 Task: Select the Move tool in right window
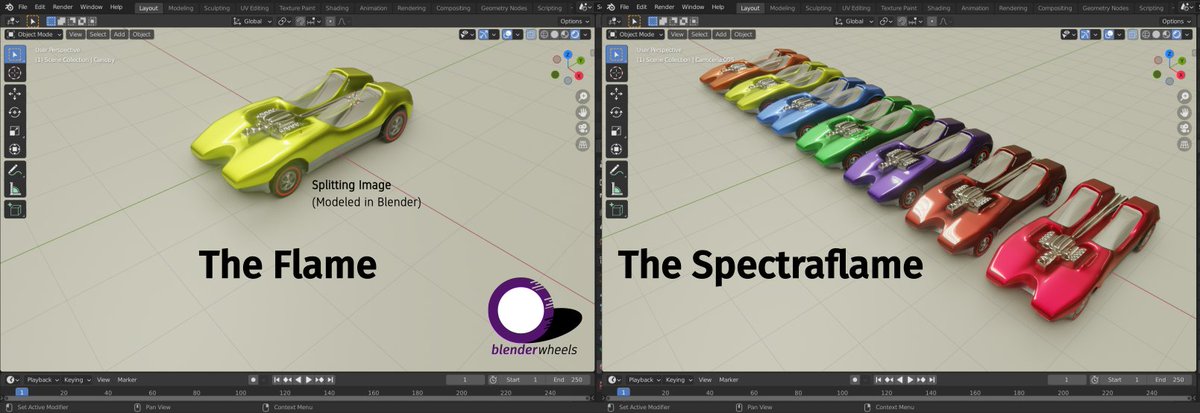point(615,93)
